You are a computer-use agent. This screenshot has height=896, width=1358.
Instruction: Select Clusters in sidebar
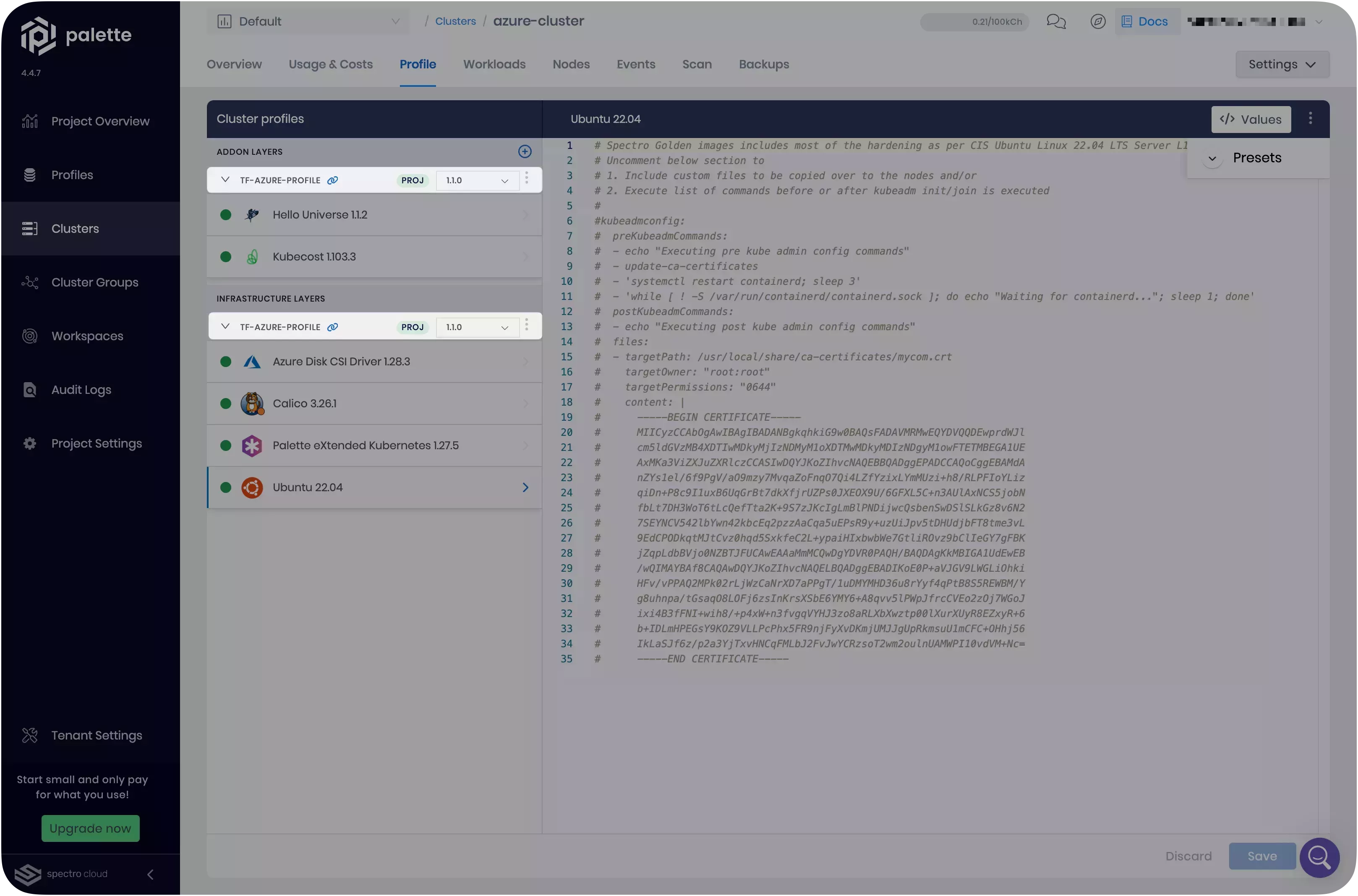90,229
